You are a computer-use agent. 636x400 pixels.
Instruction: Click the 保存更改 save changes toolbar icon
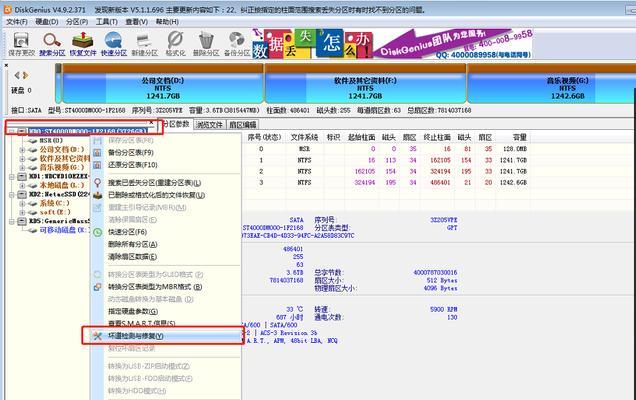(21, 41)
